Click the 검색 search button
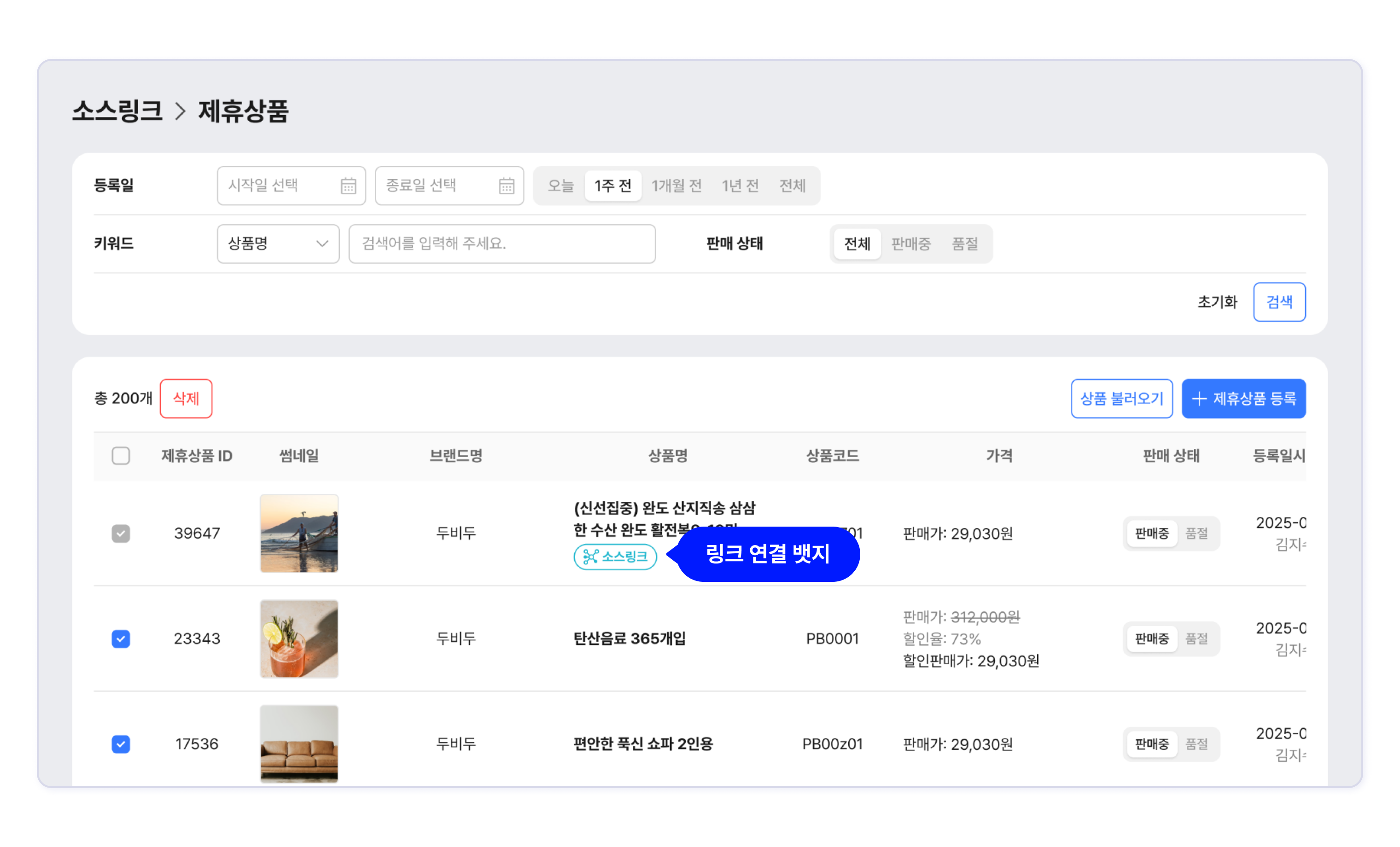 tap(1279, 302)
